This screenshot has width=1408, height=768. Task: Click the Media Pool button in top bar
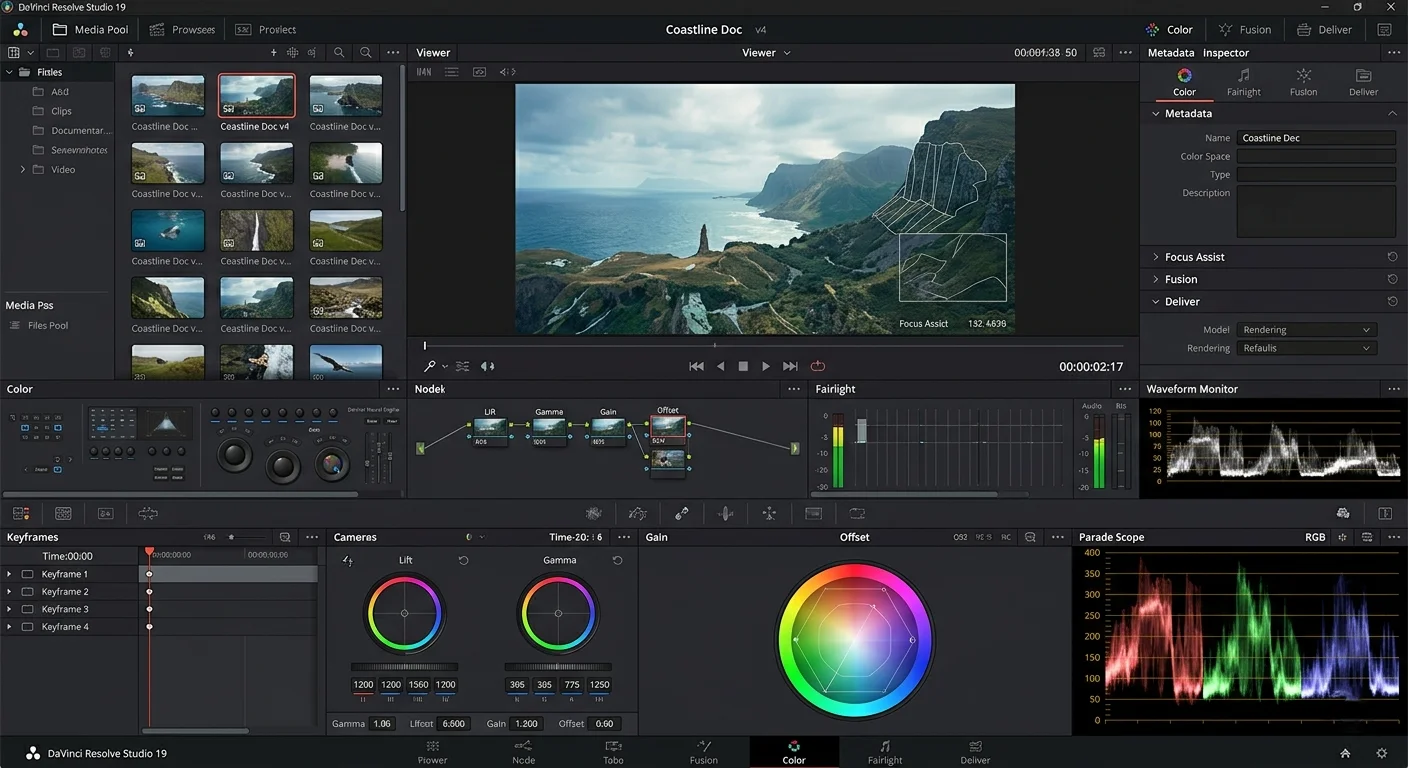point(90,29)
